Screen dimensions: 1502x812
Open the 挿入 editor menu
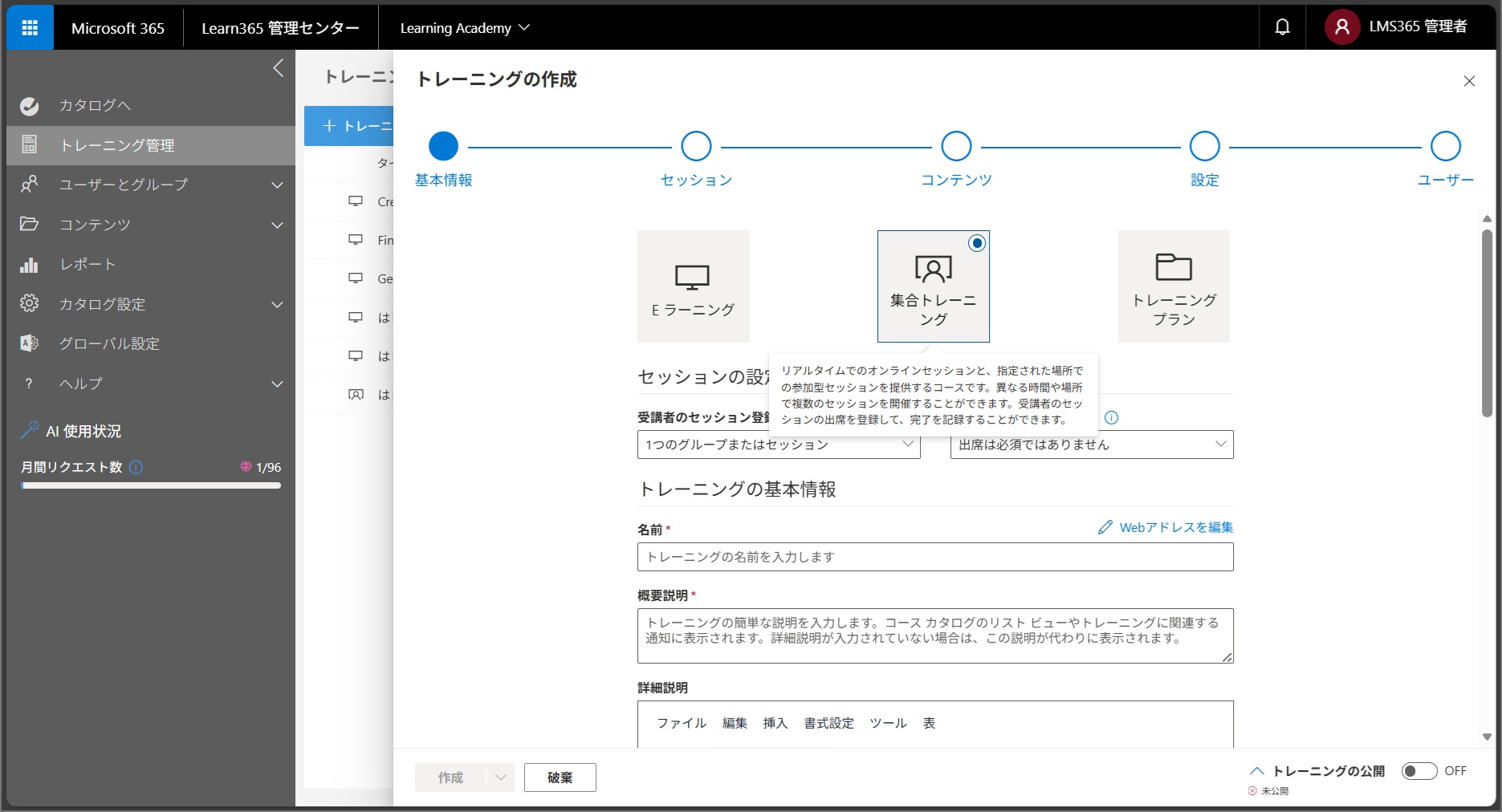(775, 723)
